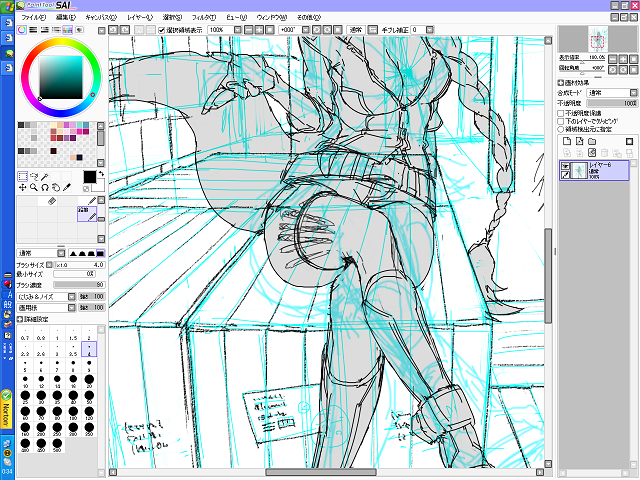Pick color in saturation square
Screen dimensions: 640x480
click(x=61, y=78)
